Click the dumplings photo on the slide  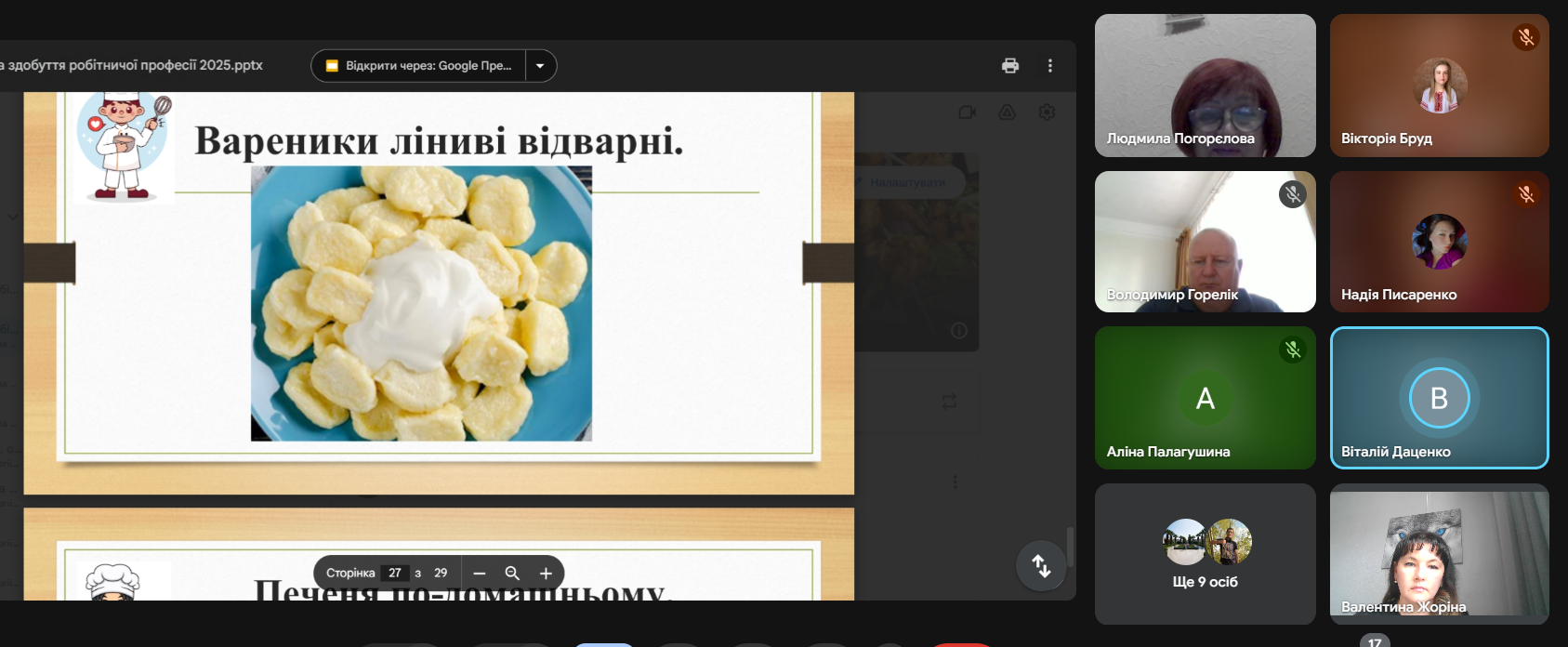(x=421, y=304)
